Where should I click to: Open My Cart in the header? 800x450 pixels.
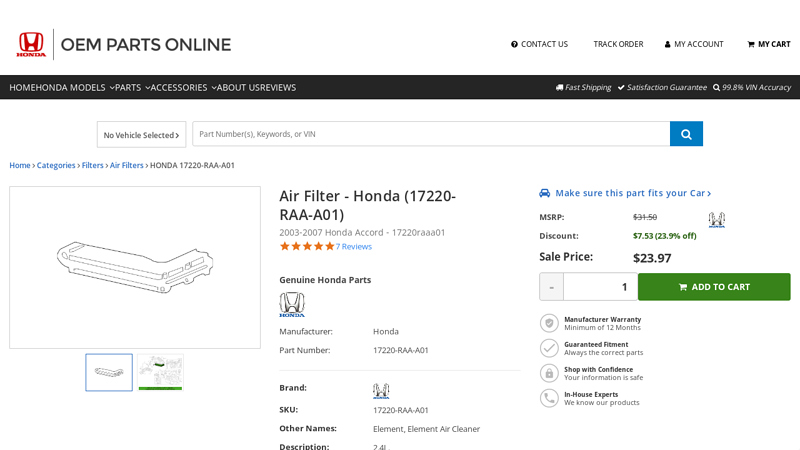pyautogui.click(x=769, y=44)
